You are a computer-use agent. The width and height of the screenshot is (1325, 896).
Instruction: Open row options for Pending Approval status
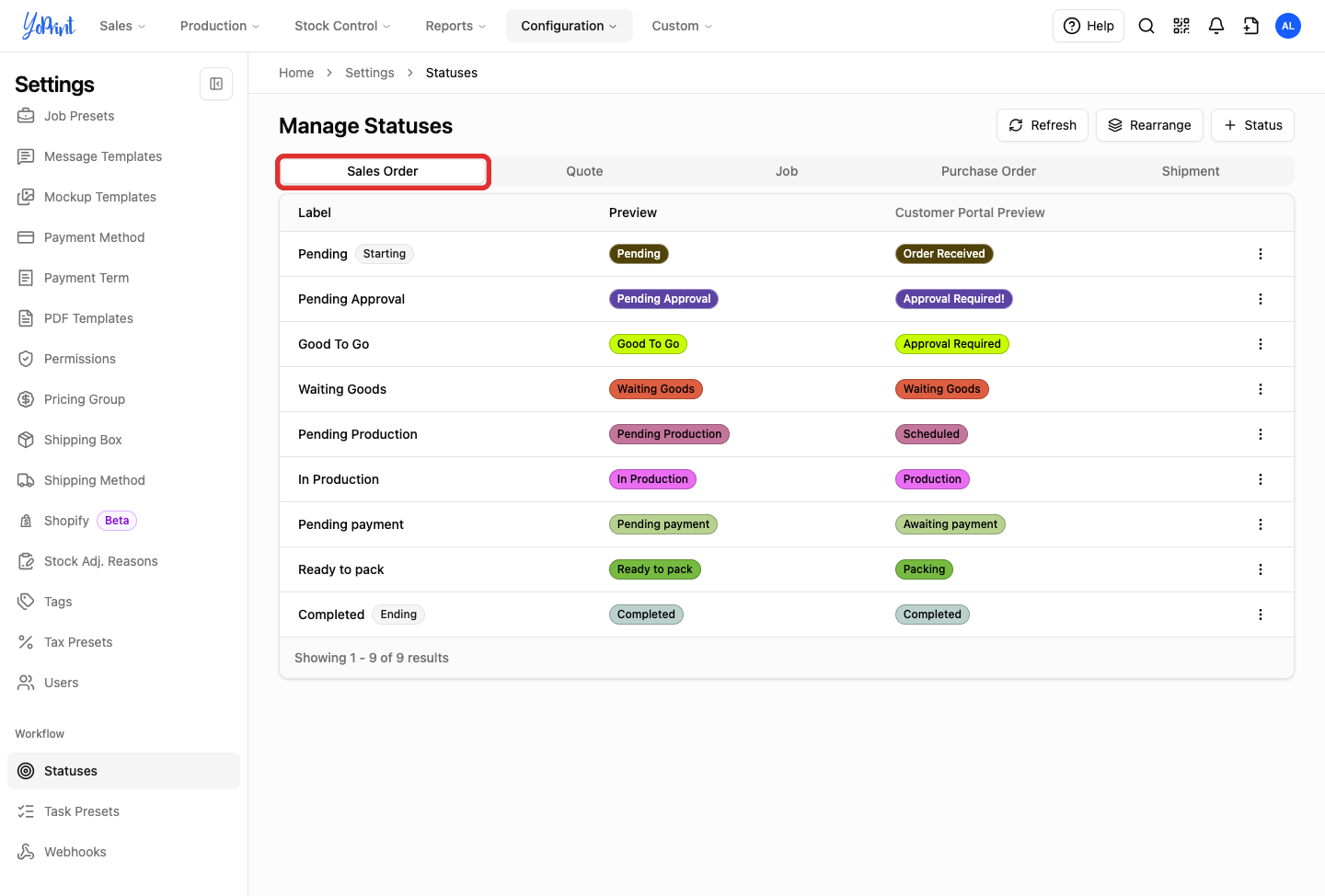[x=1261, y=299]
